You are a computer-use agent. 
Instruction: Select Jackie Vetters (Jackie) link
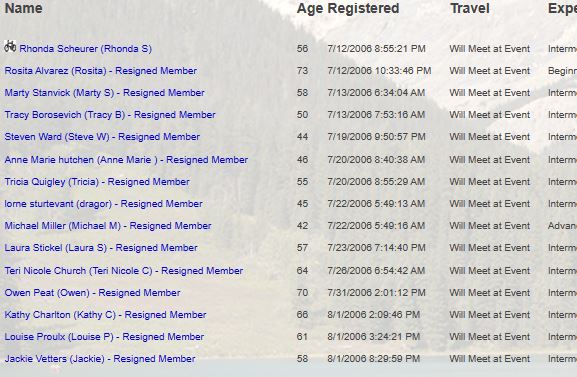coord(100,359)
